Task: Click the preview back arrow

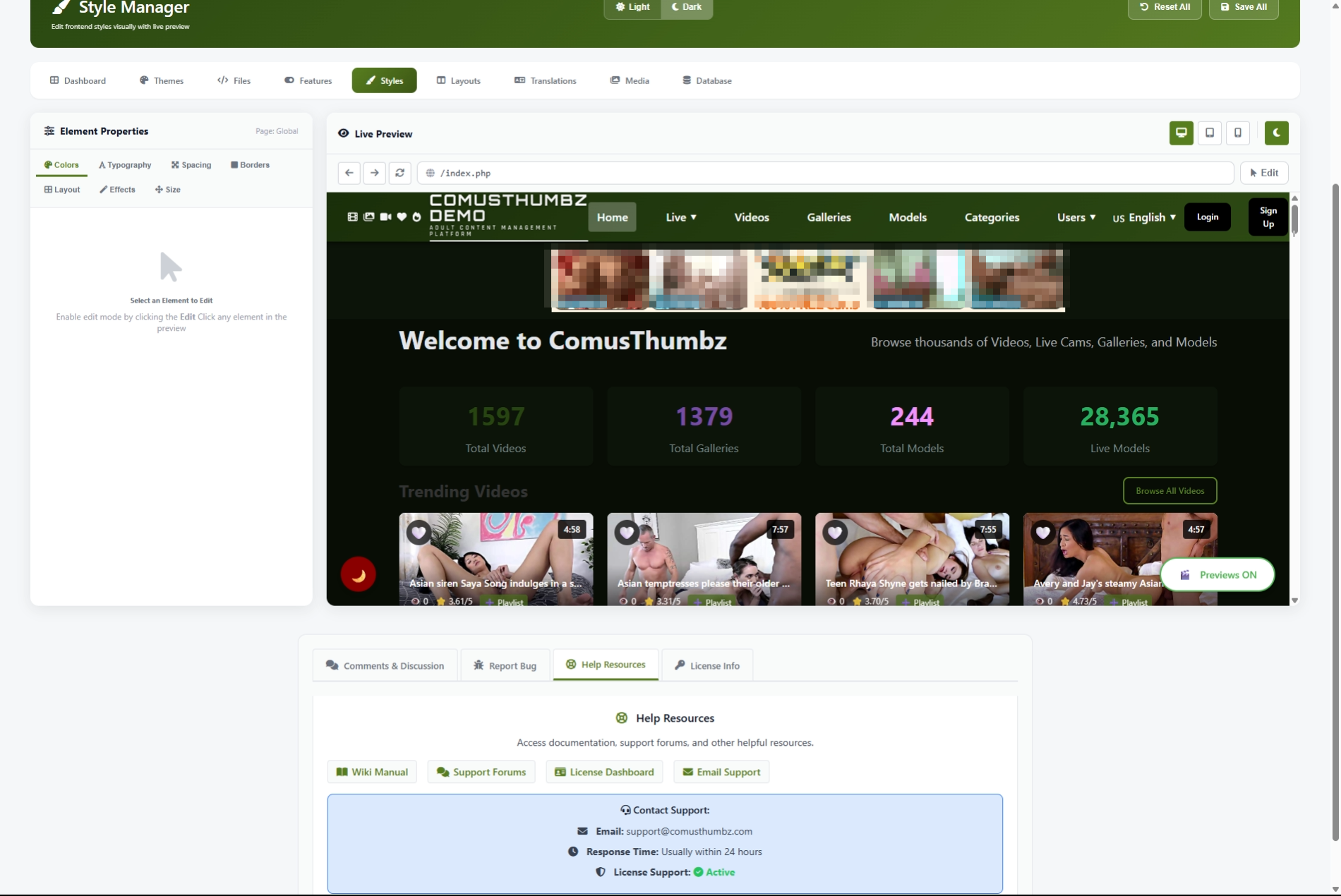Action: [349, 173]
